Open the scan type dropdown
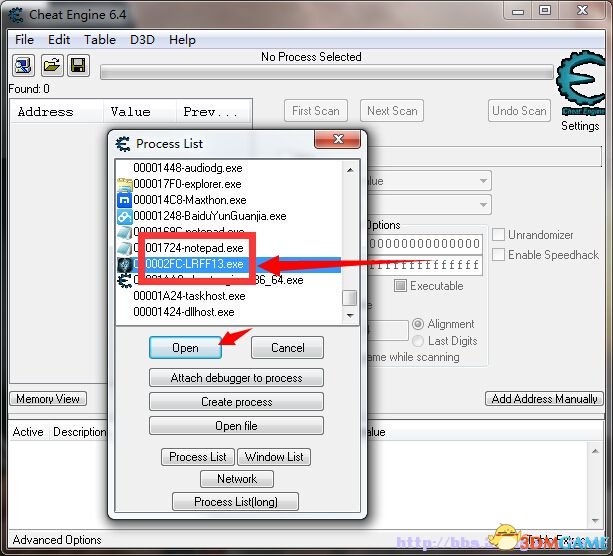The image size is (613, 556). tap(483, 181)
